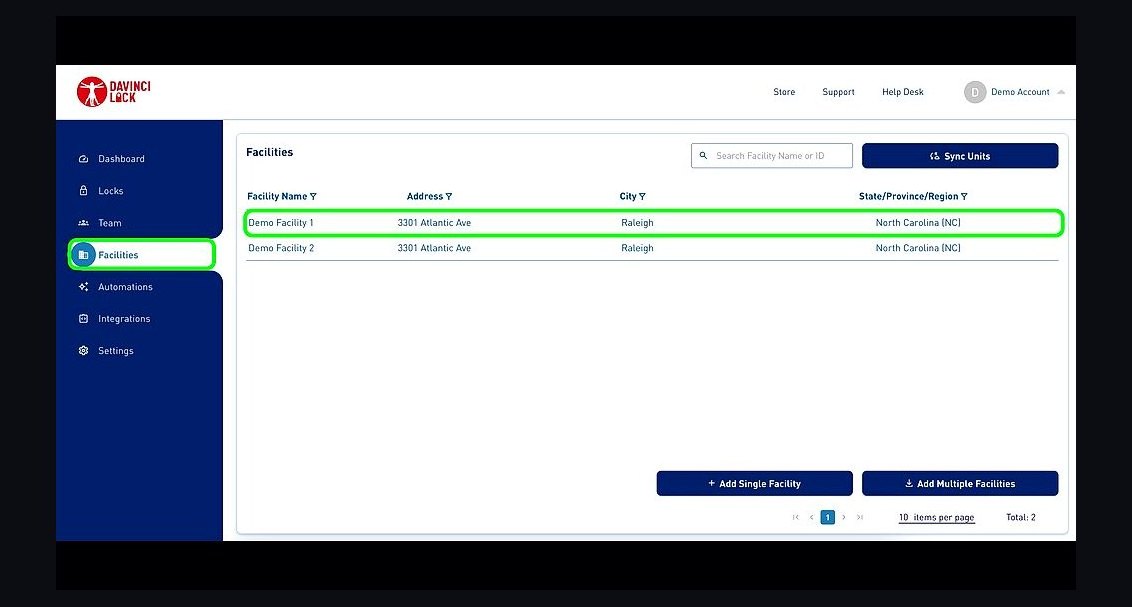Sort by Address column header
The height and width of the screenshot is (607, 1132).
424,196
